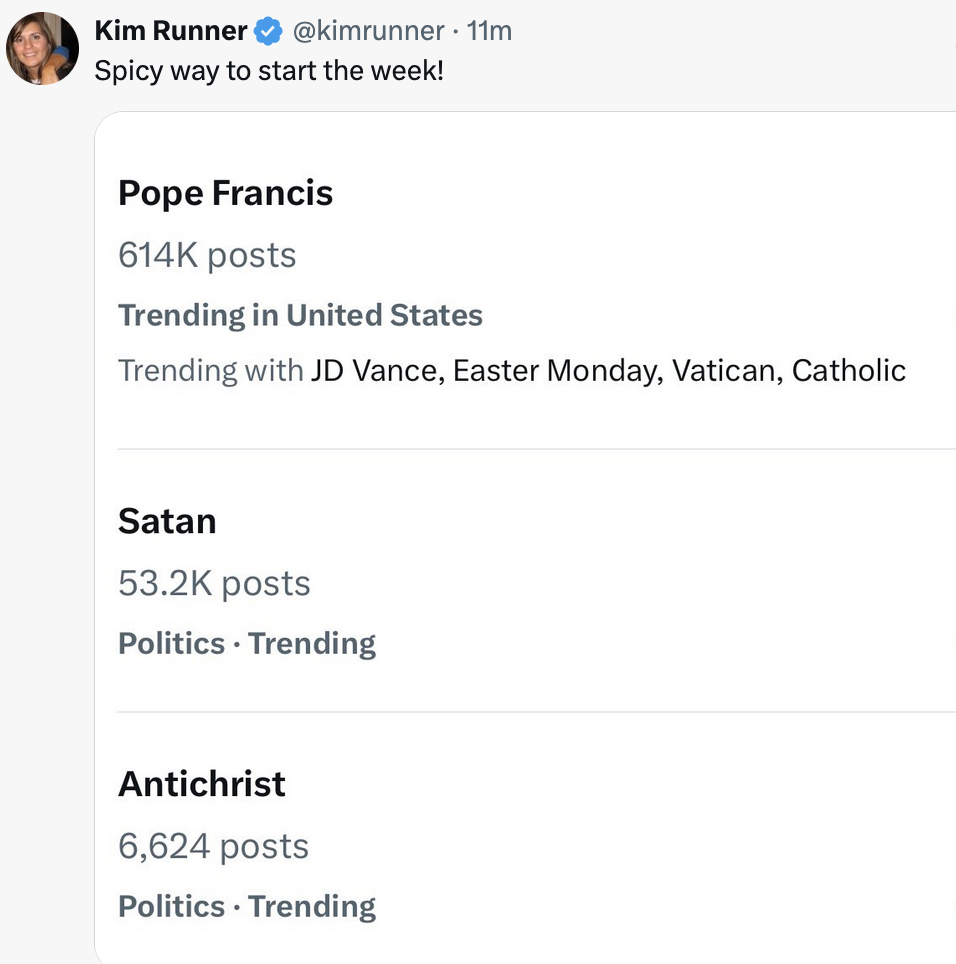
Task: Click the 6,624 posts count
Action: point(213,846)
